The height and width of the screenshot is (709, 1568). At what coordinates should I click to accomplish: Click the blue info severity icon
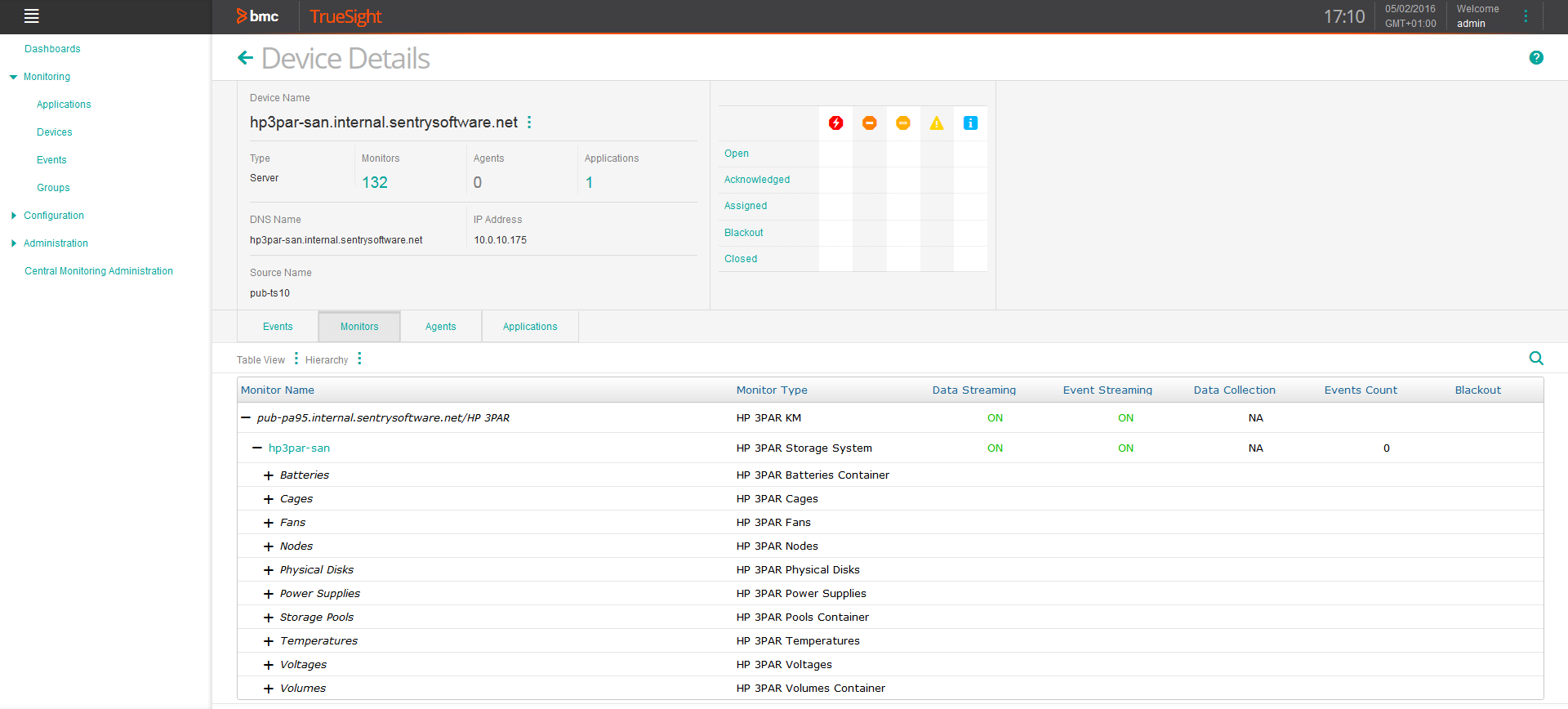tap(970, 123)
